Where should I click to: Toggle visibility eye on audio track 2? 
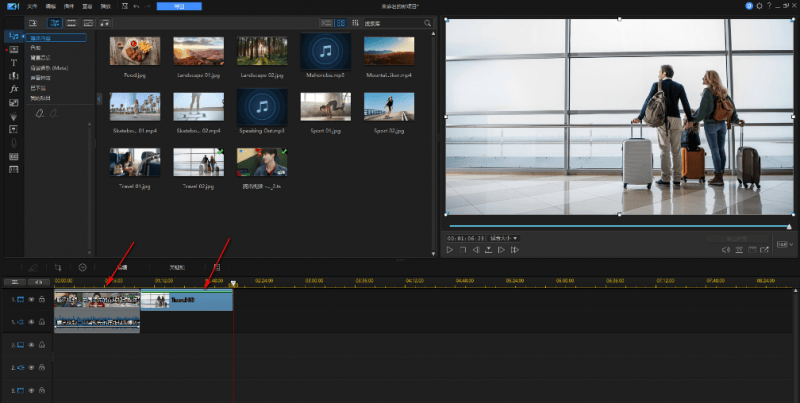coord(30,368)
